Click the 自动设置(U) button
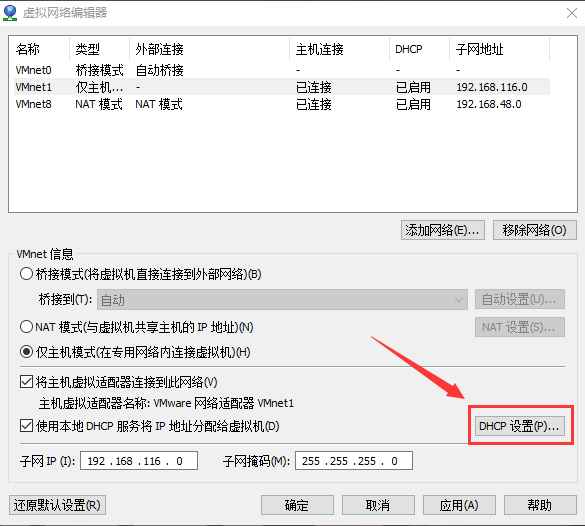 (x=520, y=299)
